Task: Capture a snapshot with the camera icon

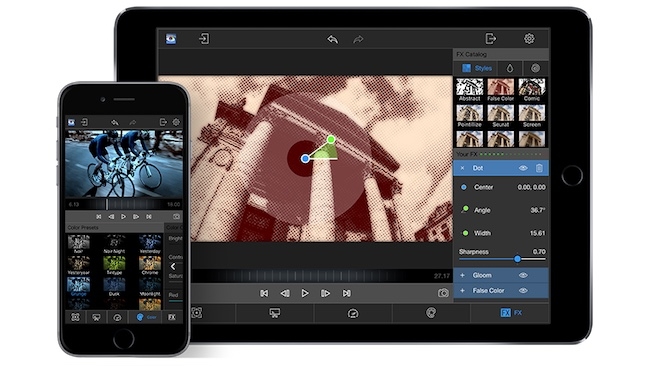Action: [x=443, y=293]
